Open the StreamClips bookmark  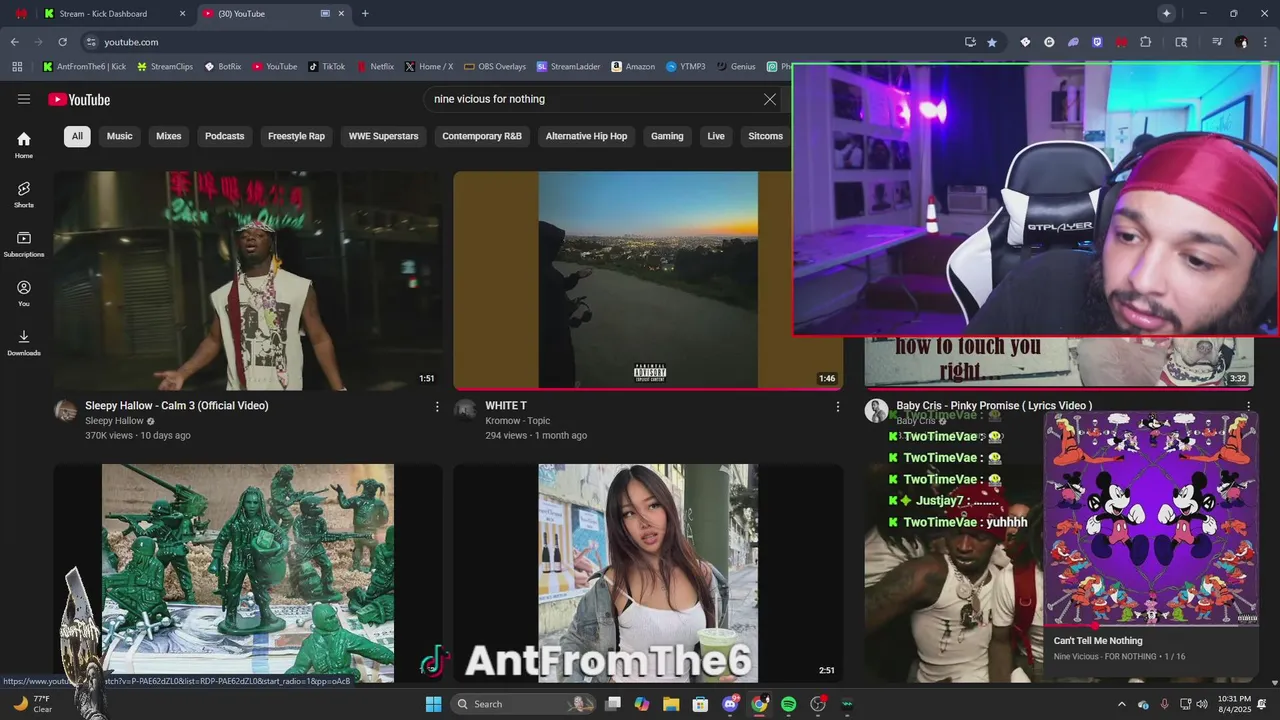tap(164, 67)
